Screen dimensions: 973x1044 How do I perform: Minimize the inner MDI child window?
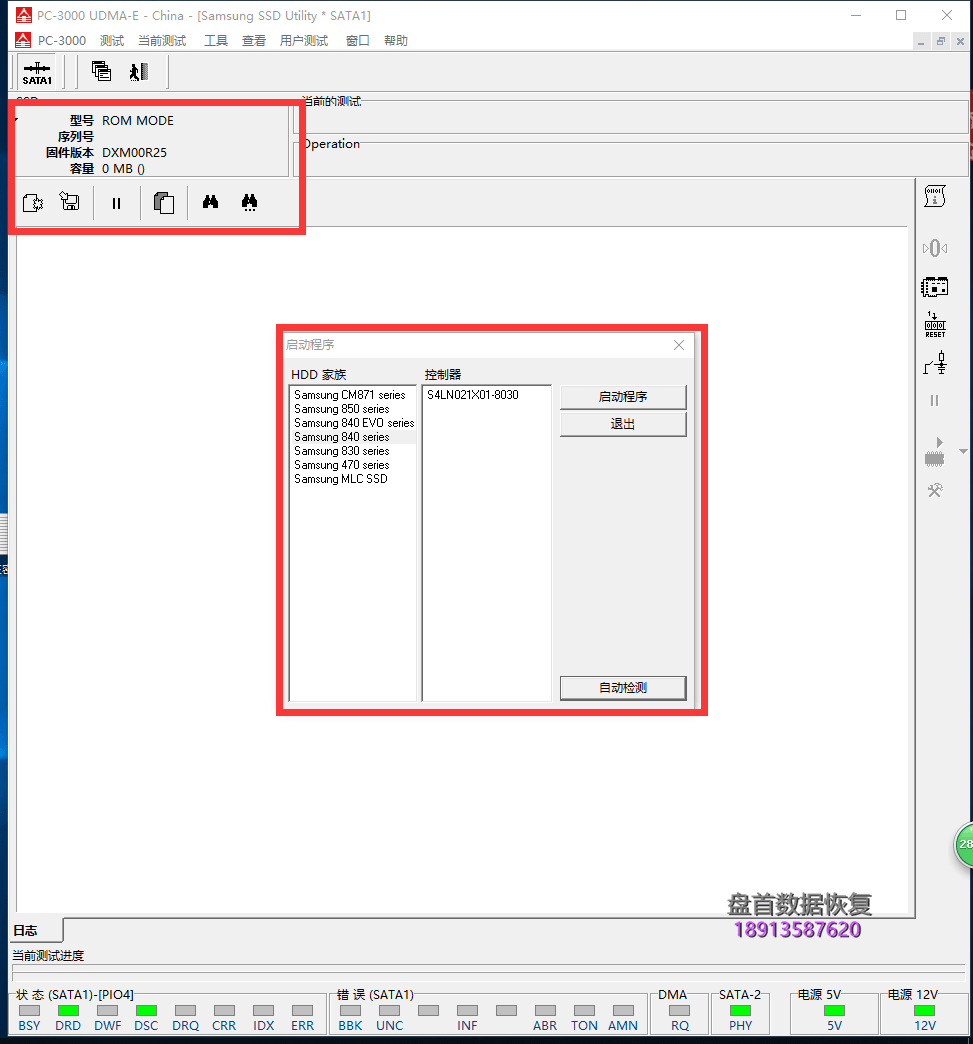pos(921,41)
